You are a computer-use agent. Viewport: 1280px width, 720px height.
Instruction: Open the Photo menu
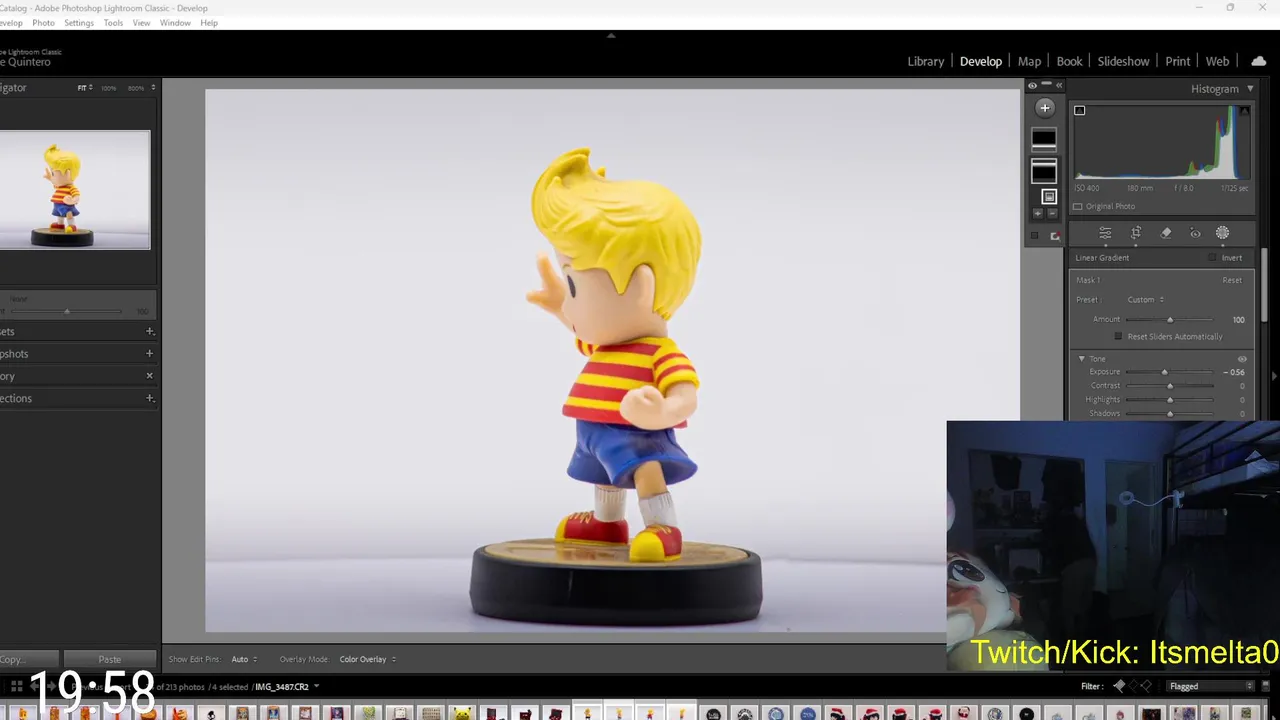coord(43,23)
